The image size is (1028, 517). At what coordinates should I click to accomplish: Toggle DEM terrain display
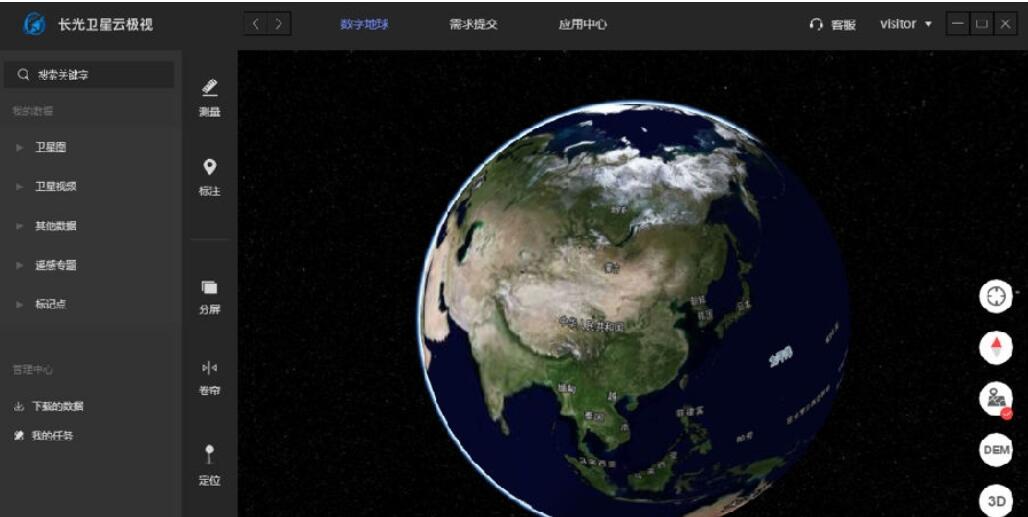click(x=995, y=450)
